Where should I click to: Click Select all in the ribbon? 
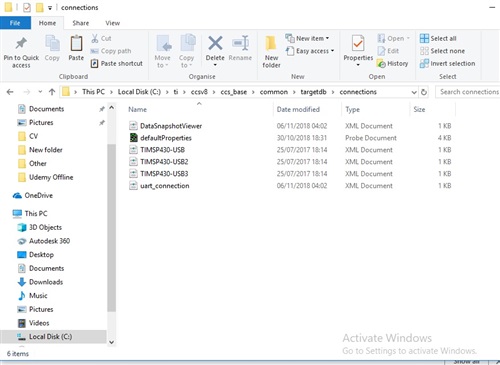tap(438, 38)
